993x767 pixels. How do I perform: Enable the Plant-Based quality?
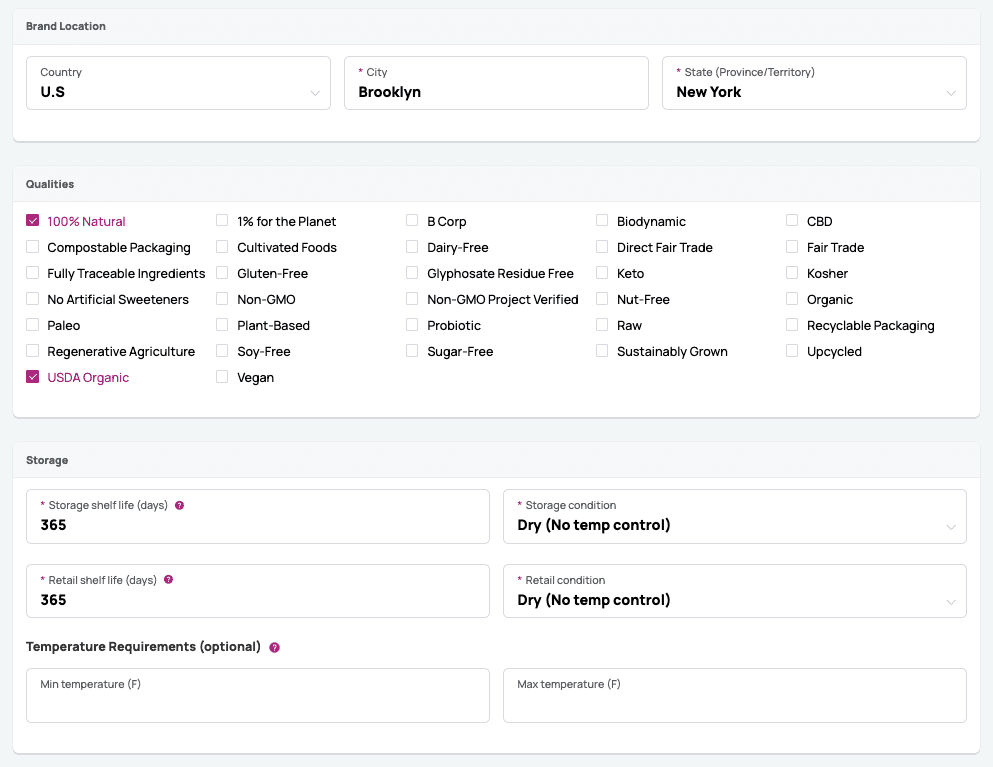tap(222, 324)
